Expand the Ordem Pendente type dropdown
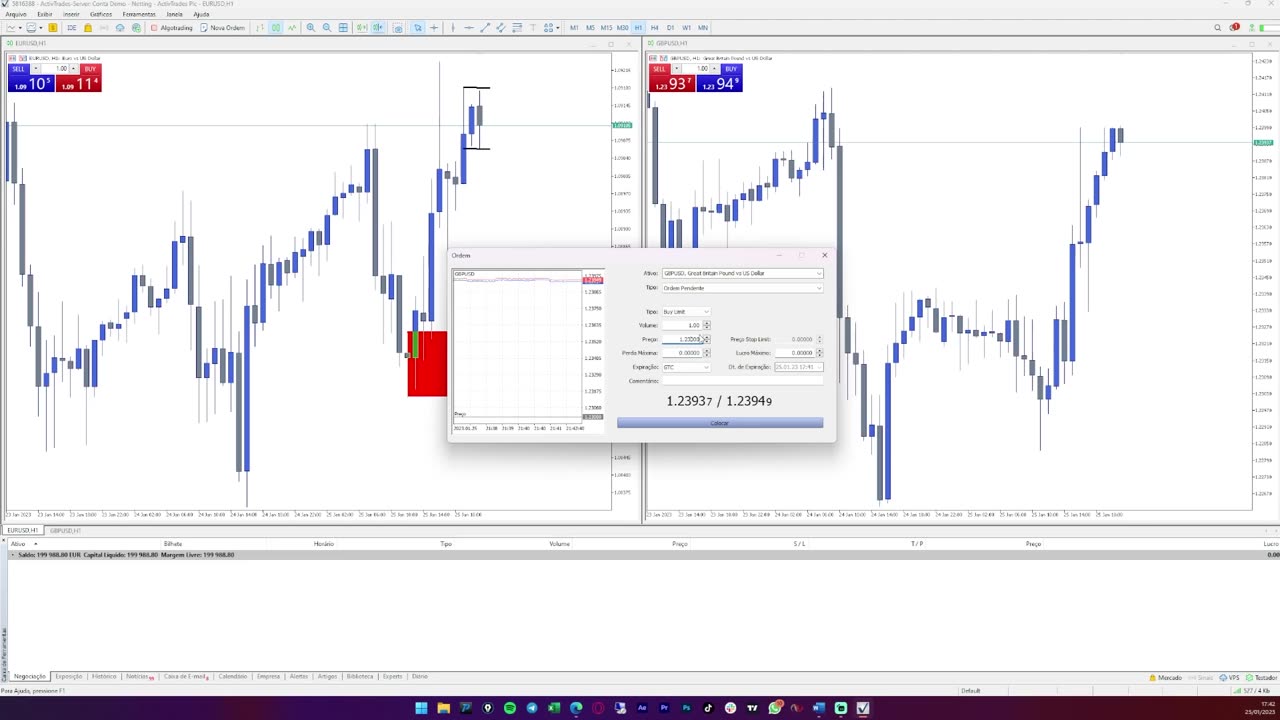This screenshot has height=720, width=1280. click(819, 288)
